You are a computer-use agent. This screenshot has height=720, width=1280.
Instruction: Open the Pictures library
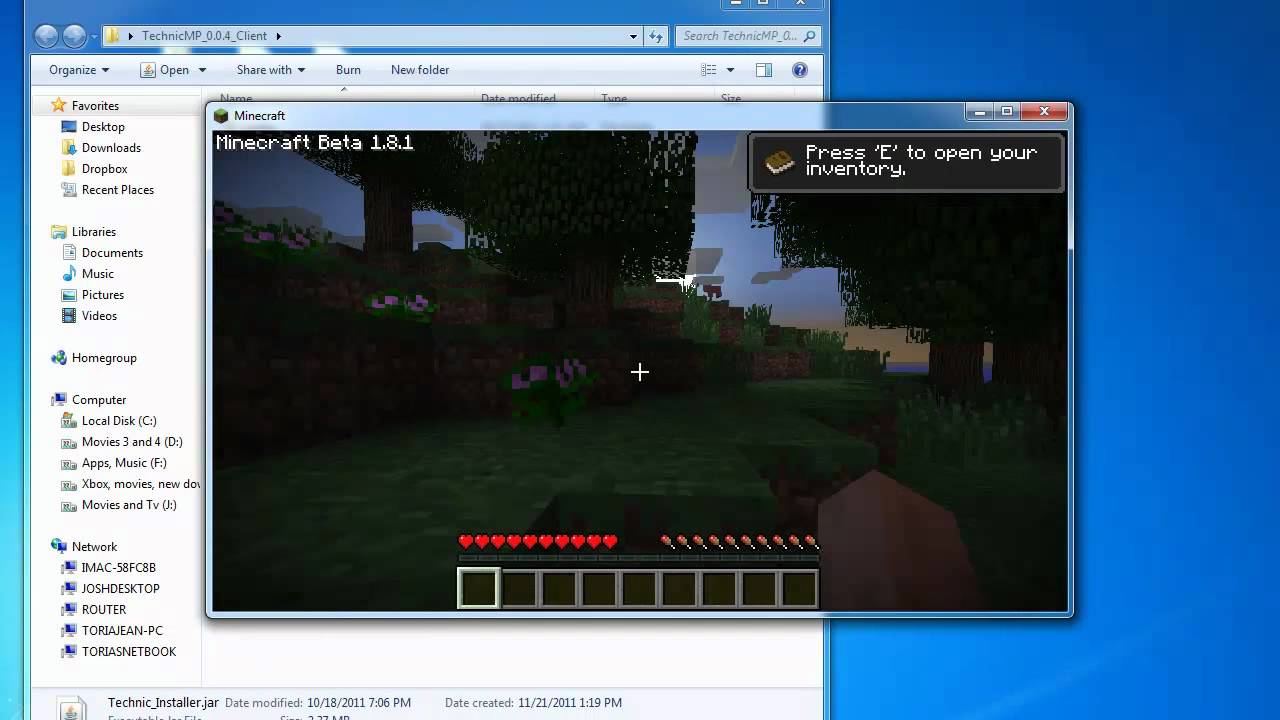[x=103, y=295]
